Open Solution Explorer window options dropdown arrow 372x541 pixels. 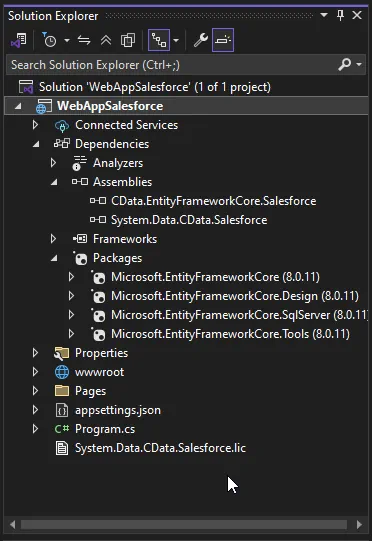pyautogui.click(x=324, y=15)
